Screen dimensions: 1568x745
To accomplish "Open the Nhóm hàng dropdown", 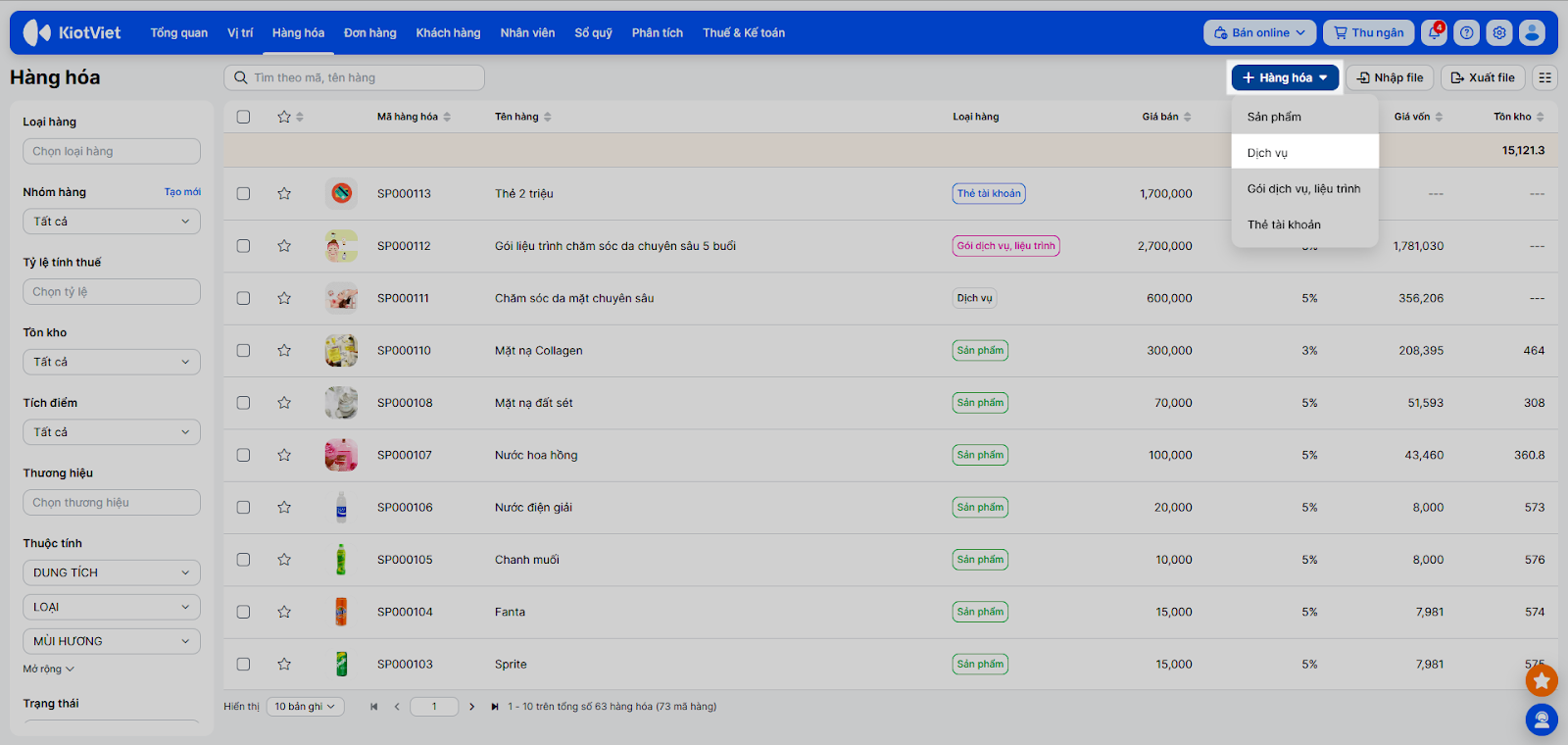I will (111, 222).
